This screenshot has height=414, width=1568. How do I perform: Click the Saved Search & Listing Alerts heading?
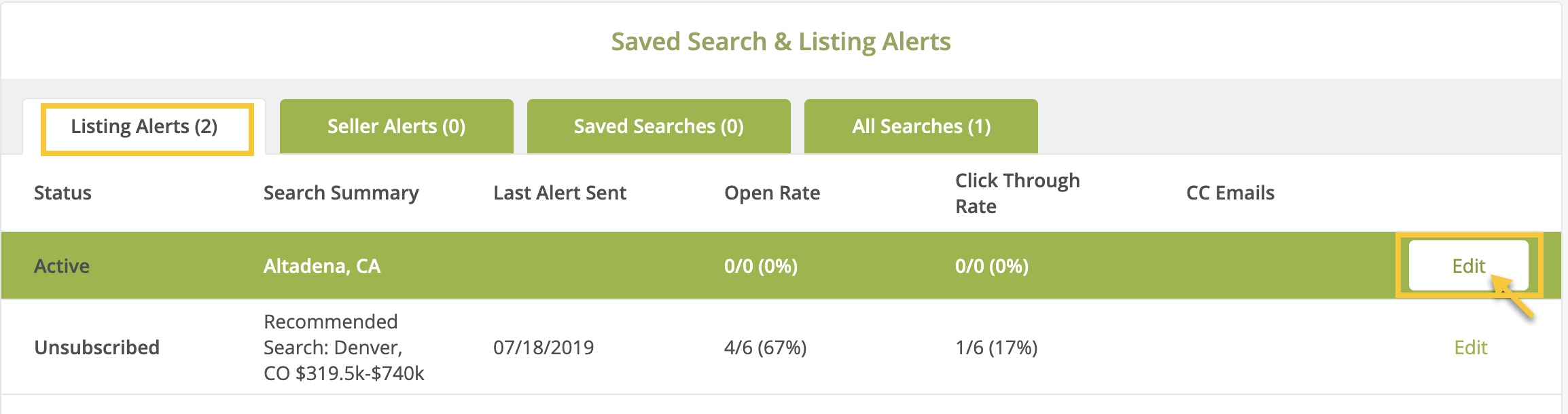pyautogui.click(x=781, y=41)
